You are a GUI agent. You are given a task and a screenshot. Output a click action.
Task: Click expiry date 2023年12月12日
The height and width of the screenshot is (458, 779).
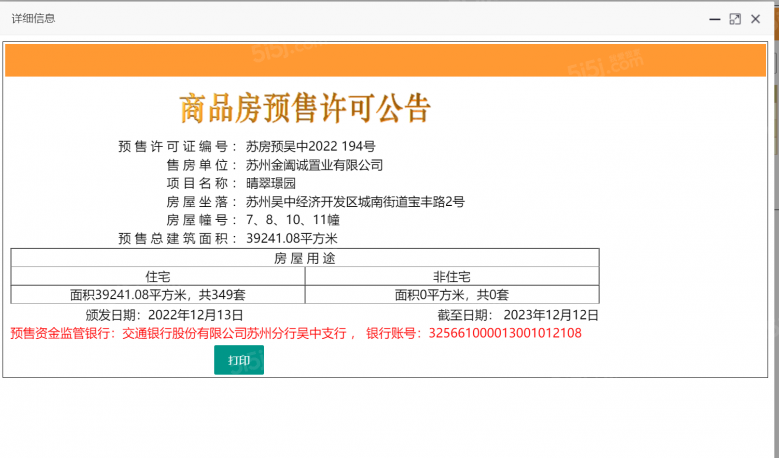pyautogui.click(x=550, y=315)
